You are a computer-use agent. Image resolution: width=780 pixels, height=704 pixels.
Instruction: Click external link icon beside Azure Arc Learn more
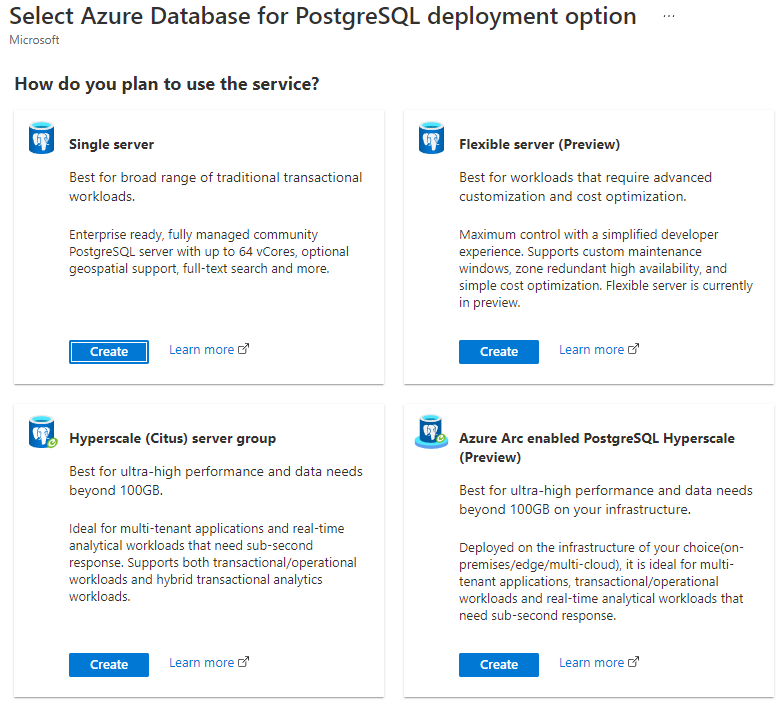point(633,662)
